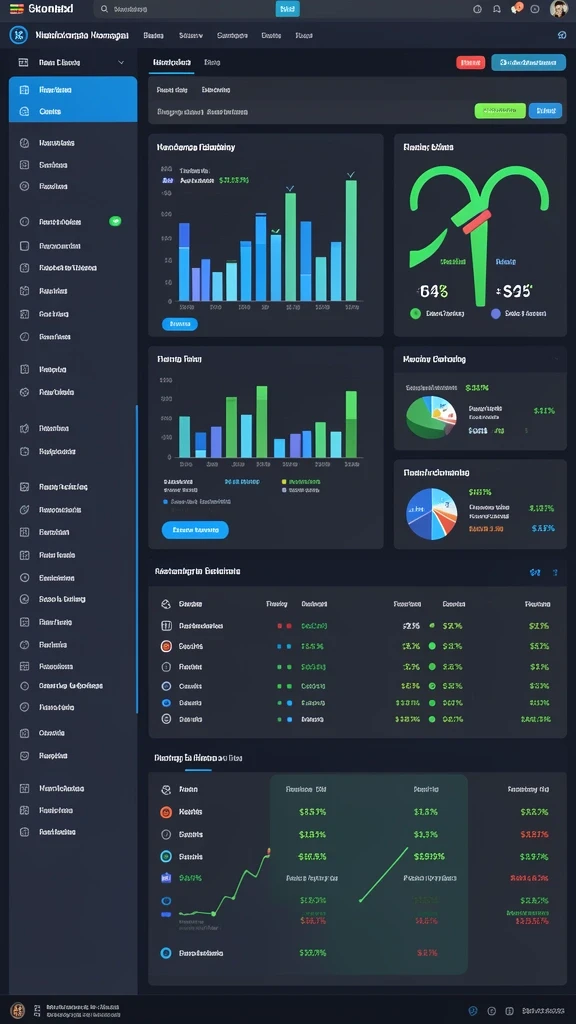The height and width of the screenshot is (1024, 576).
Task: Click the home icon at the right of the navigation bar
Action: point(562,35)
